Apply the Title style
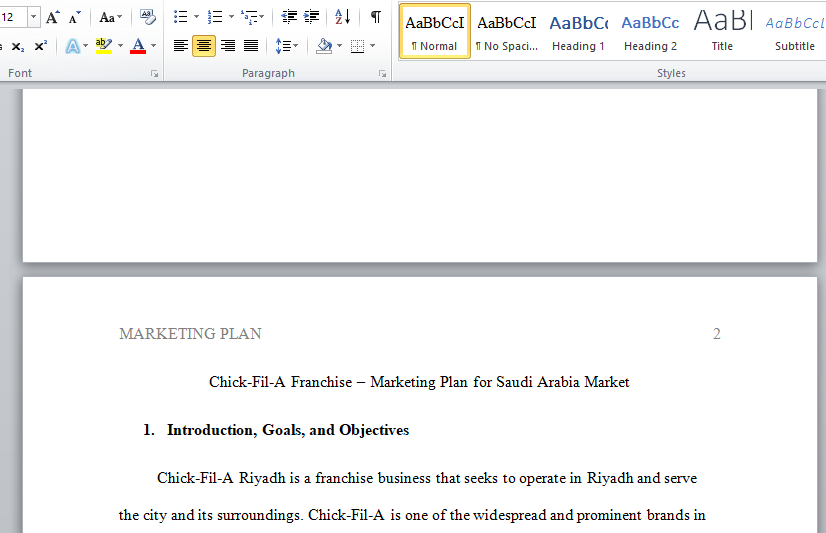 [x=722, y=31]
